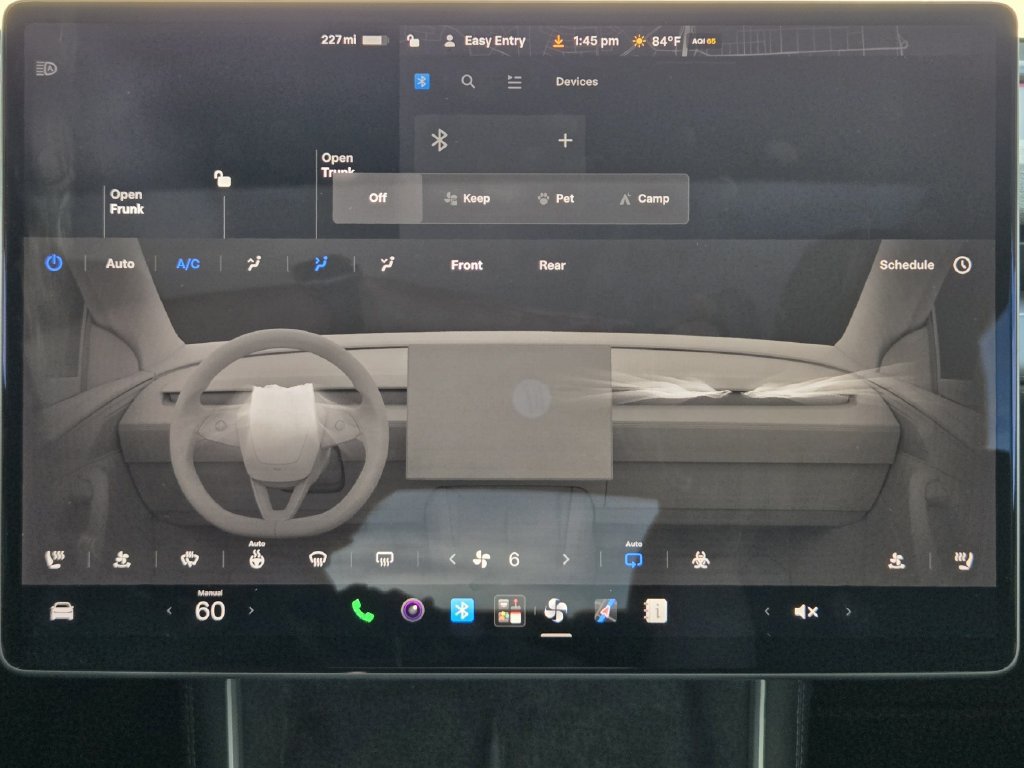Tap the lock icon in the status bar
The width and height of the screenshot is (1024, 768).
413,41
